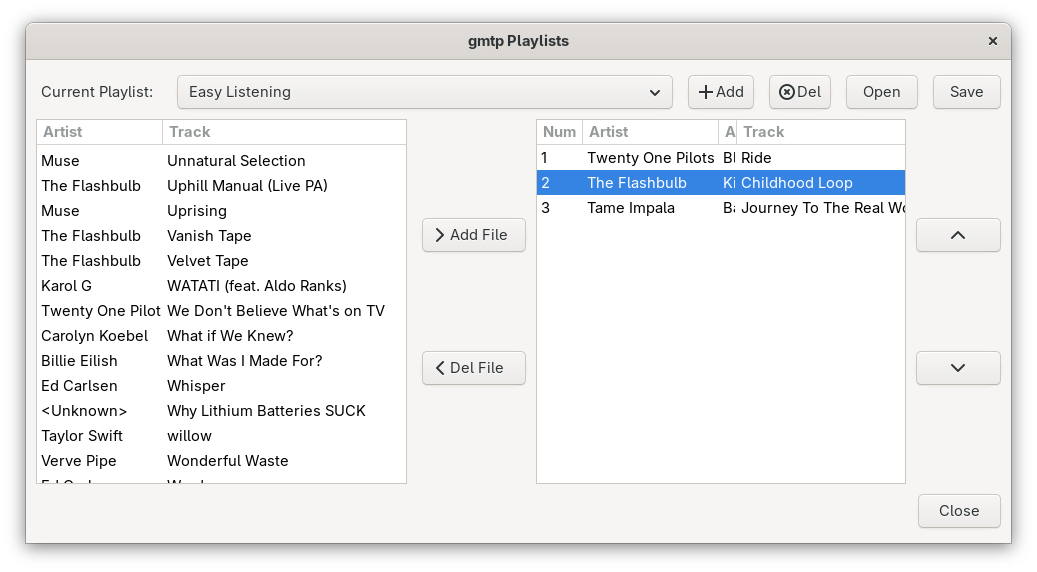The image size is (1037, 572).
Task: Sort the left list by the Artist column header
Action: pos(100,132)
